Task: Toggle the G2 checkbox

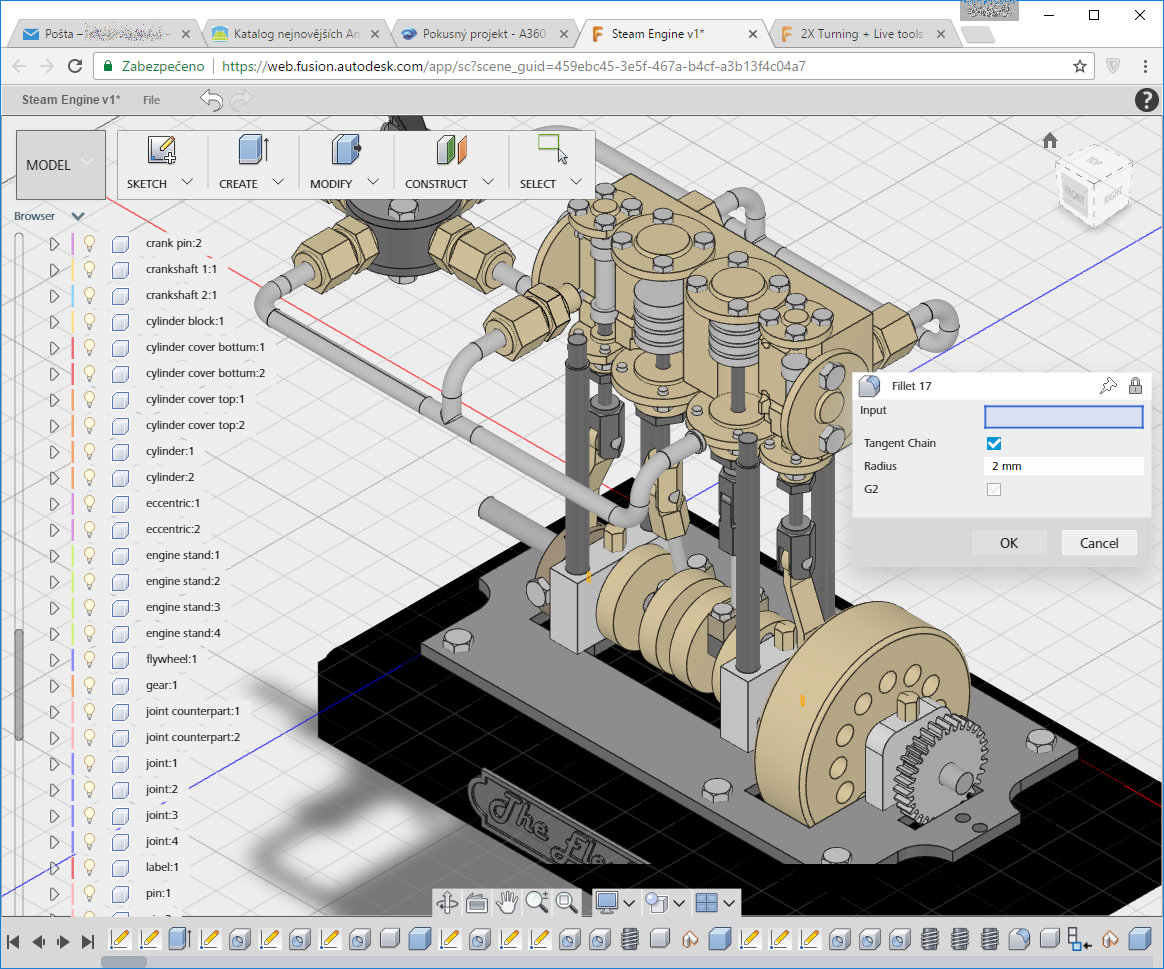Action: pos(994,489)
